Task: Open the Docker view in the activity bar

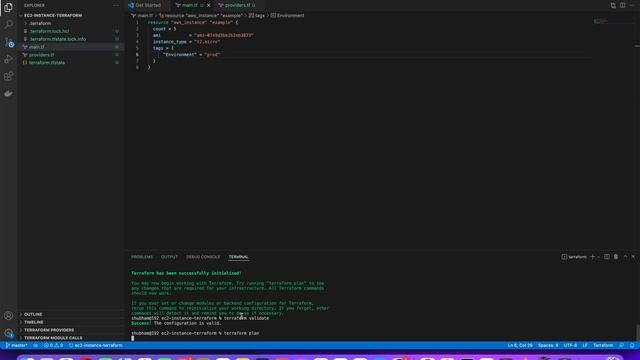Action: [x=8, y=93]
